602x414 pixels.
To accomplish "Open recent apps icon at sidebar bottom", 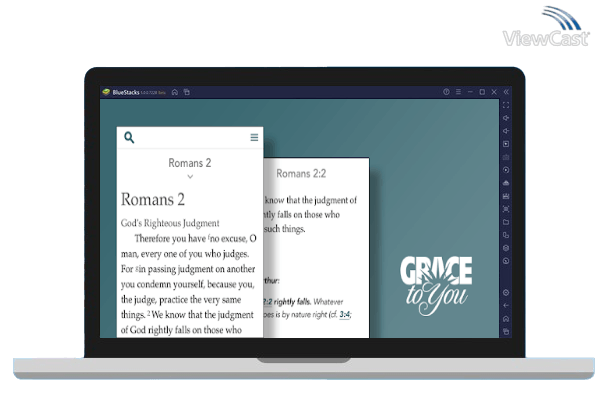I will (506, 331).
